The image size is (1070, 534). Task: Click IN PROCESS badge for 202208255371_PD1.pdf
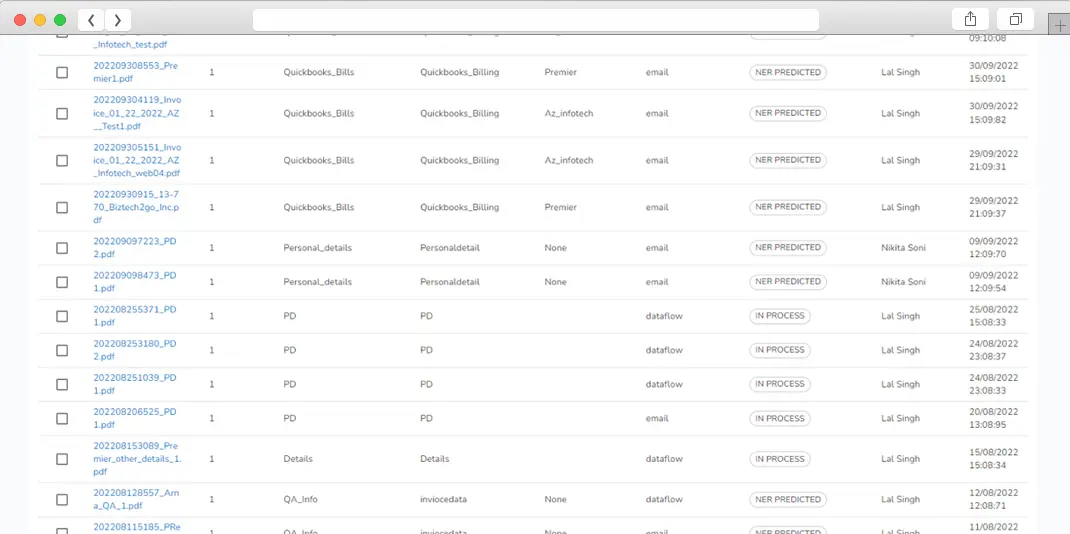click(779, 316)
